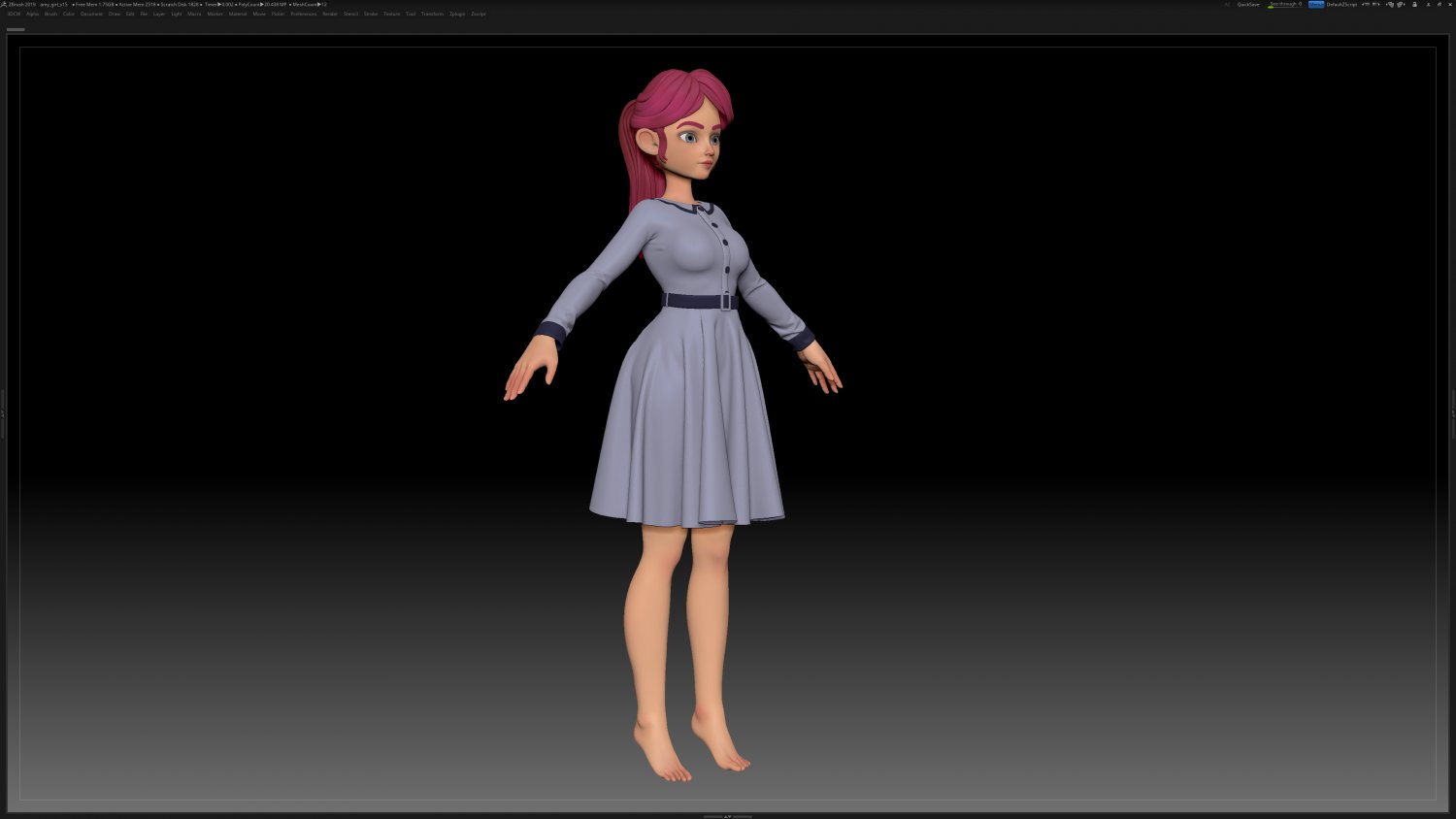Expand the right tray divider on the screen edge
The width and height of the screenshot is (1456, 819).
(x=1453, y=412)
